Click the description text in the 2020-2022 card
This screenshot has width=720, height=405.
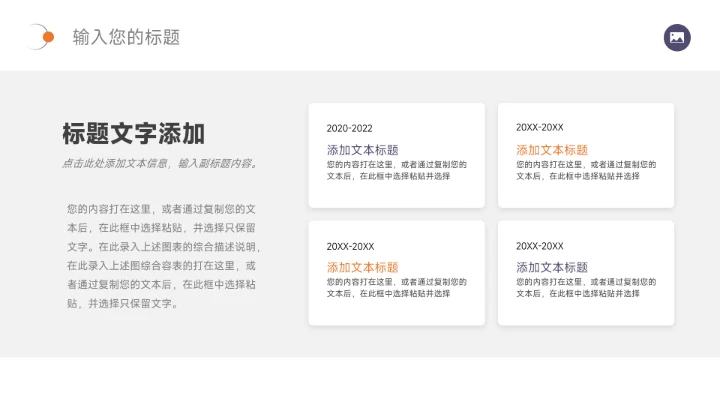[x=397, y=170]
